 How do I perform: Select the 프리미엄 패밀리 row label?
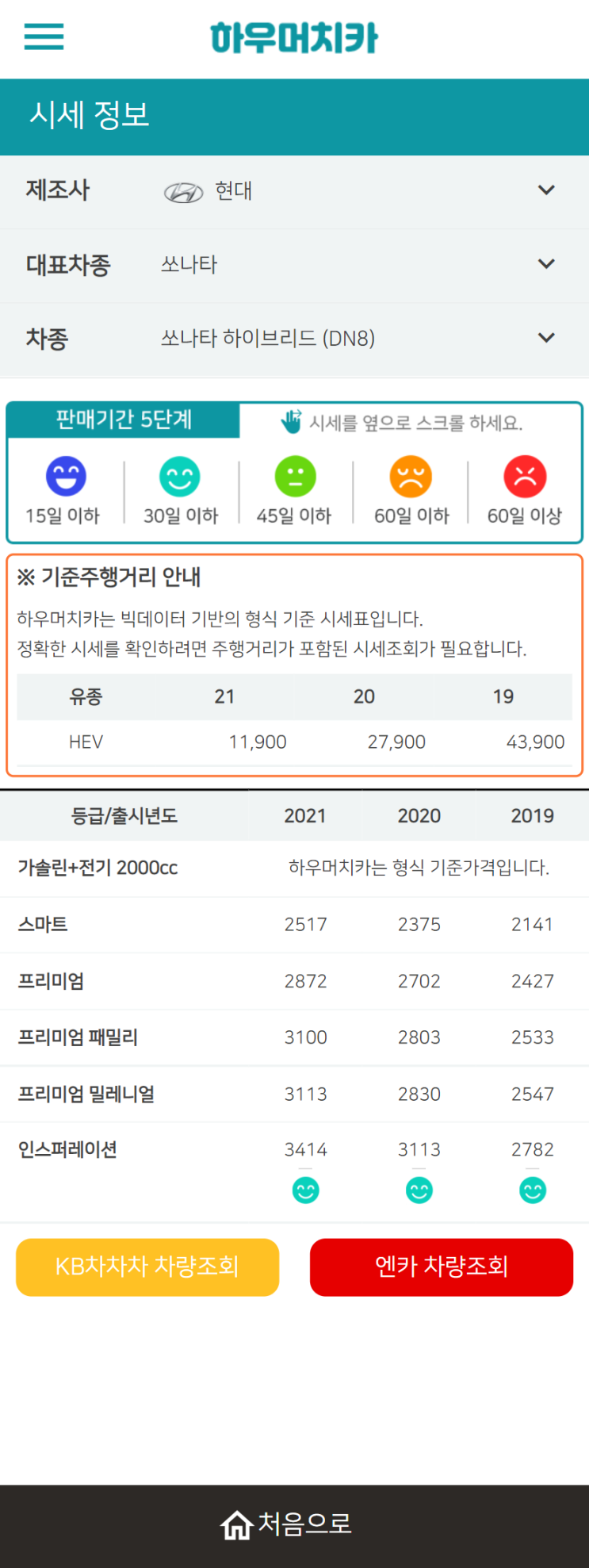tap(78, 1037)
